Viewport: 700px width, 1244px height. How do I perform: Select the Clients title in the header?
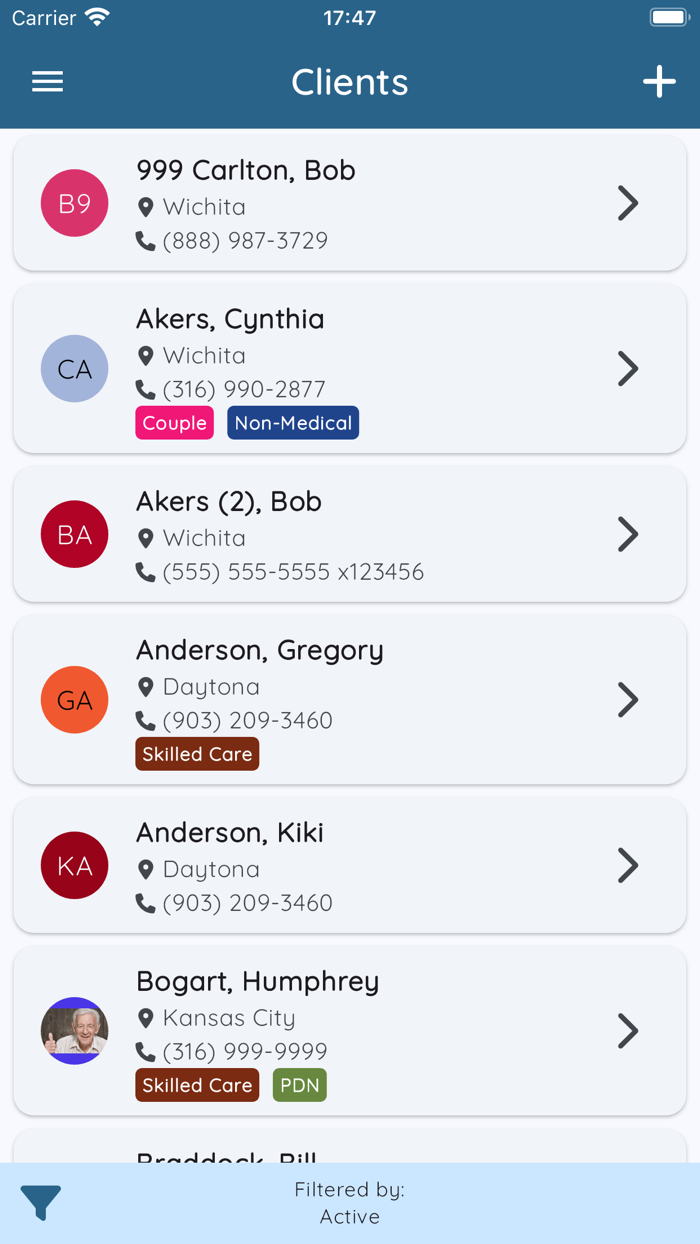point(350,82)
